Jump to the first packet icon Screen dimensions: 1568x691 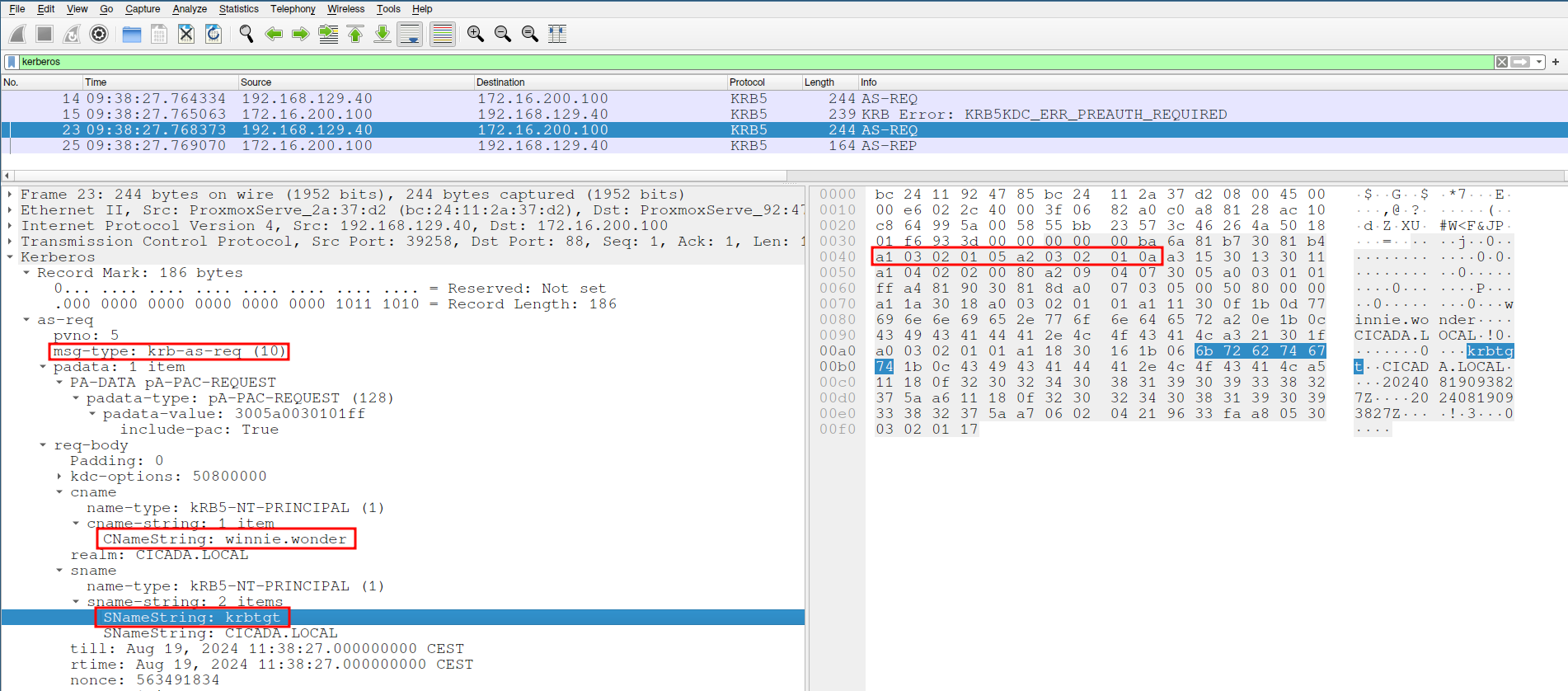point(355,34)
